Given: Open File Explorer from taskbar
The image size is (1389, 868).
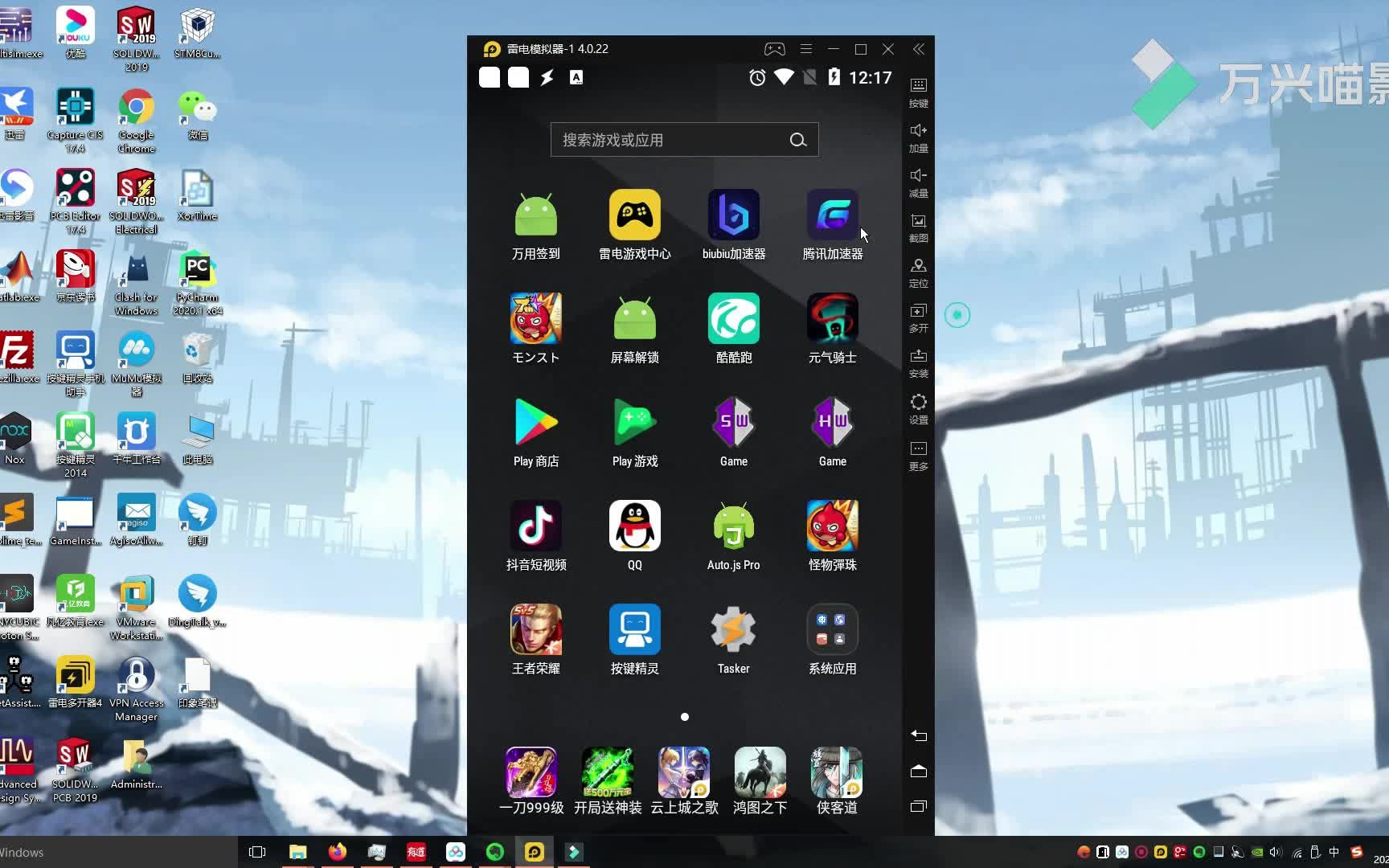Looking at the screenshot, I should tap(297, 852).
